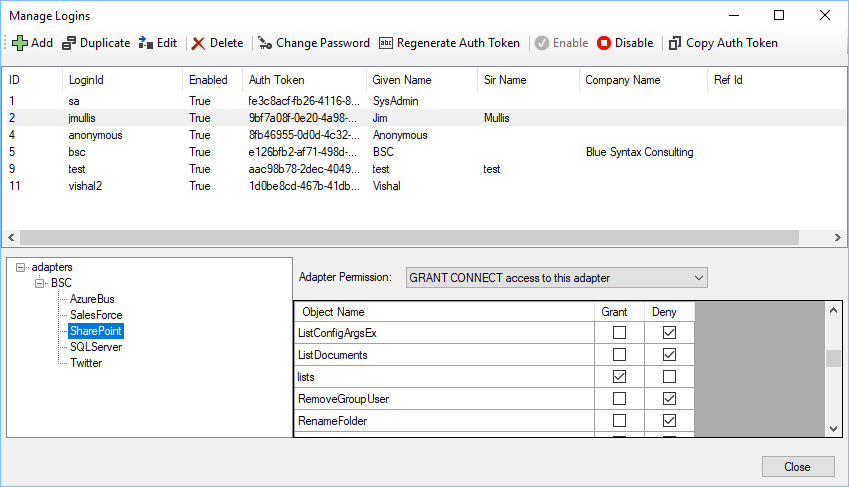Image resolution: width=849 pixels, height=487 pixels.
Task: Collapse the adapters tree node
Action: pyautogui.click(x=21, y=268)
